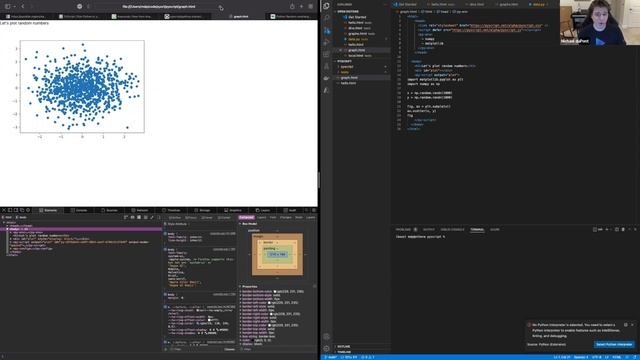Add a new terminal with plus
Image resolution: width=640 pixels, height=360 pixels.
(607, 229)
